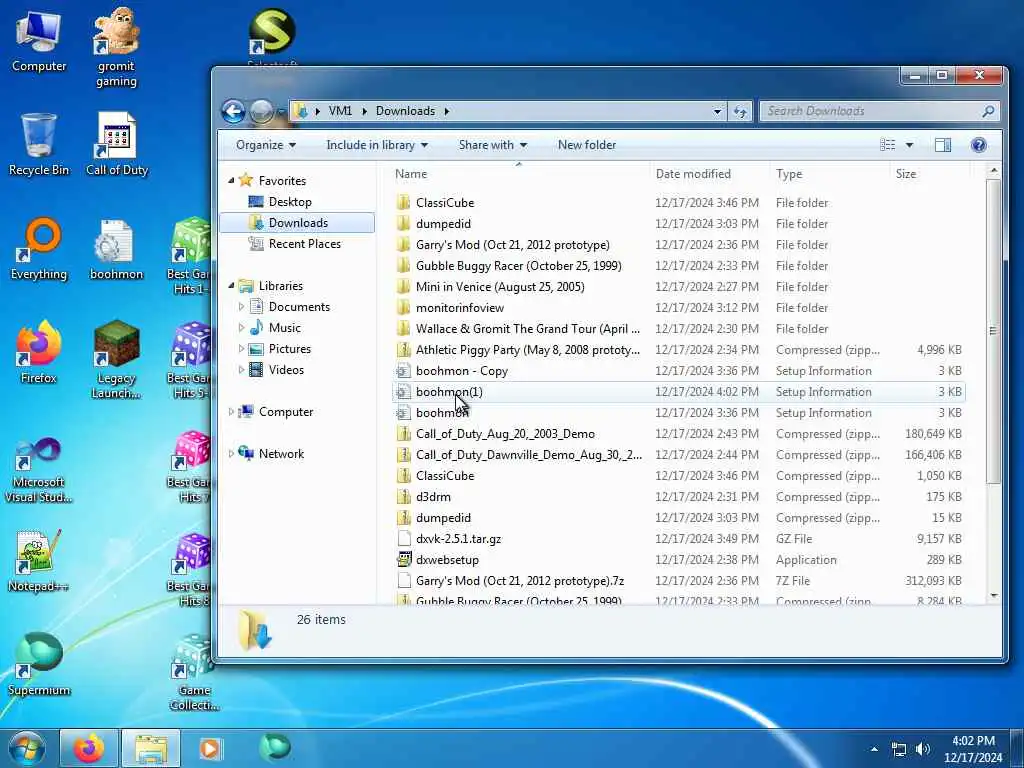This screenshot has height=768, width=1024.
Task: Click the Explorer Back navigation arrow
Action: click(x=233, y=112)
